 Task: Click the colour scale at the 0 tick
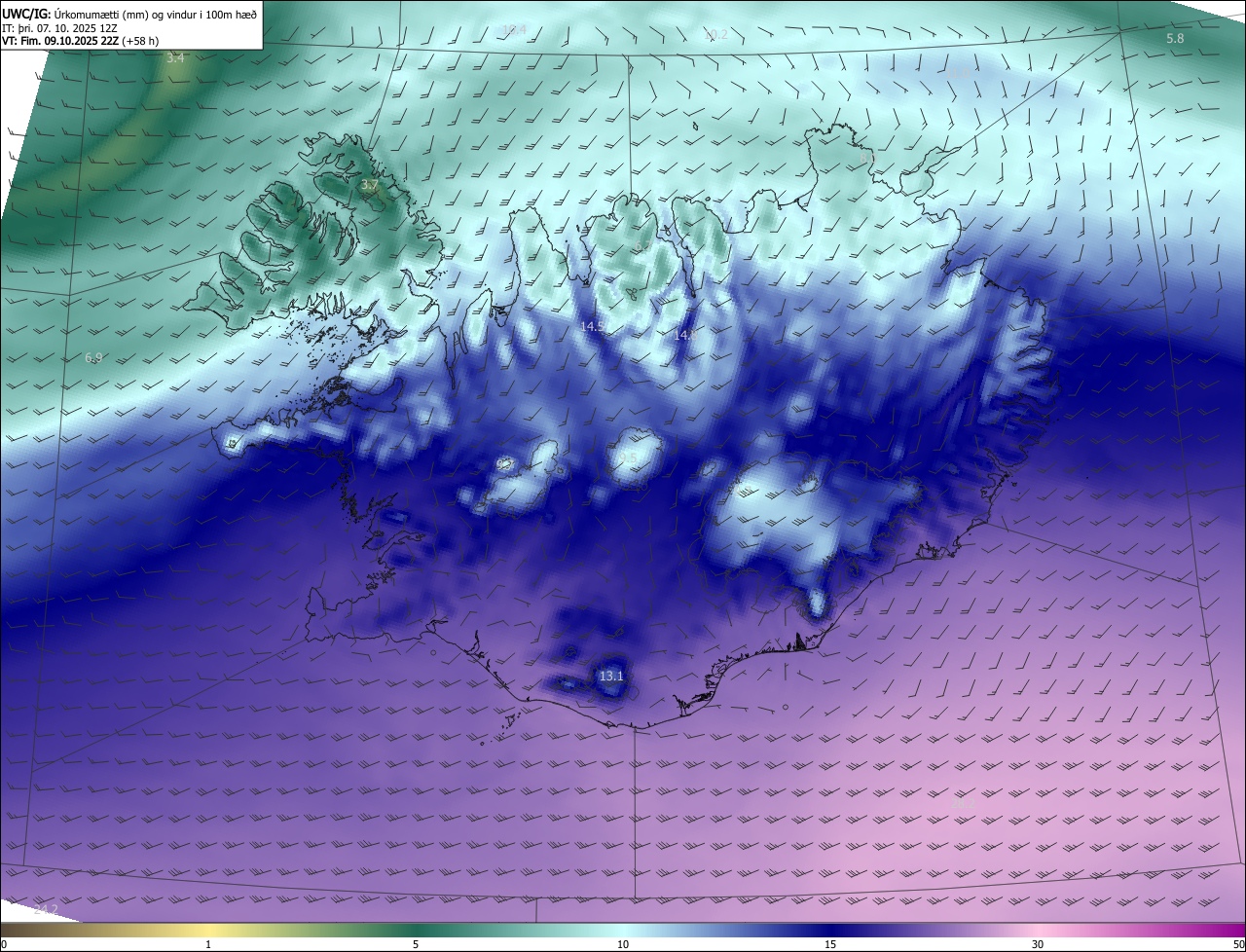click(x=4, y=944)
